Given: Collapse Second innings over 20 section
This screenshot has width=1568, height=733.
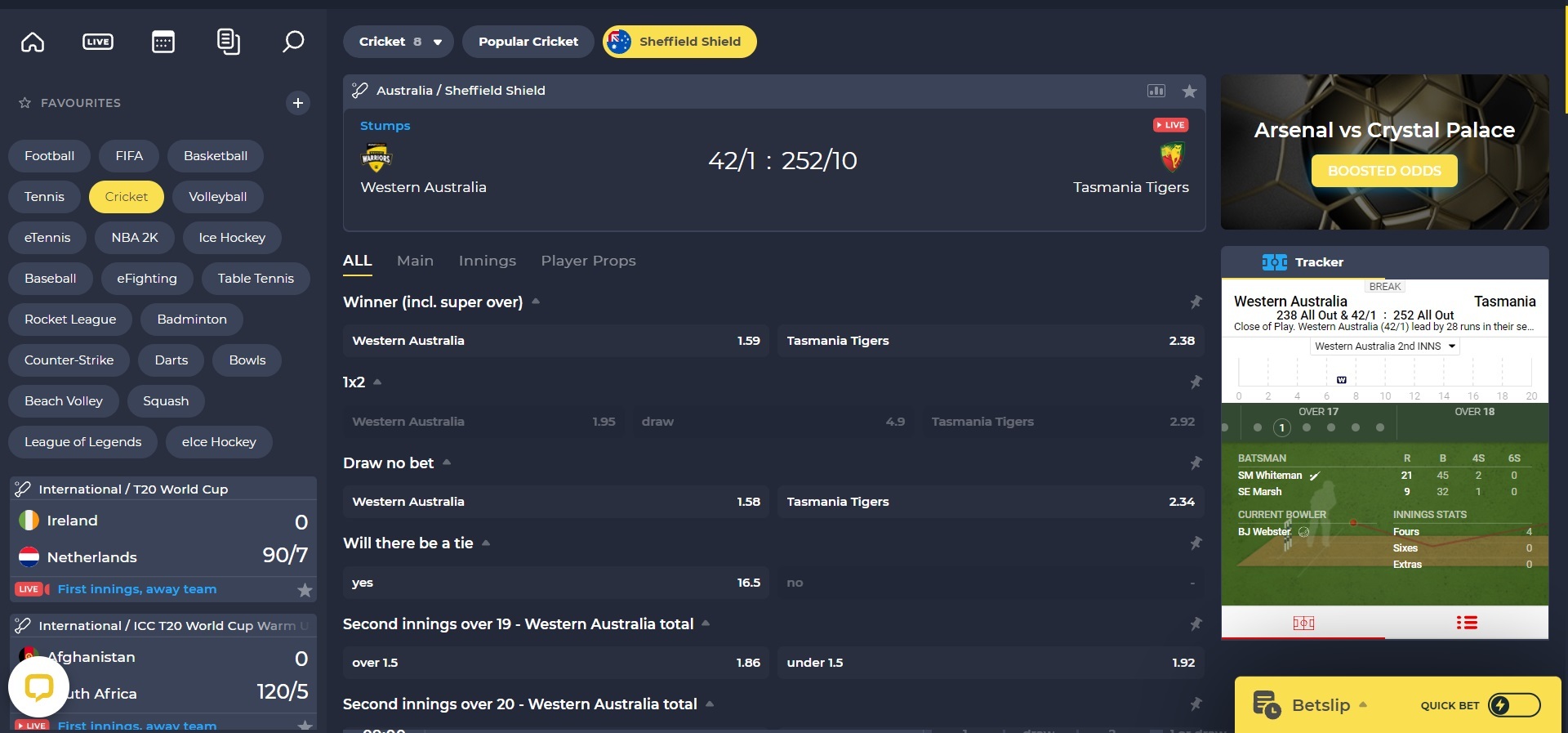Looking at the screenshot, I should coord(710,704).
